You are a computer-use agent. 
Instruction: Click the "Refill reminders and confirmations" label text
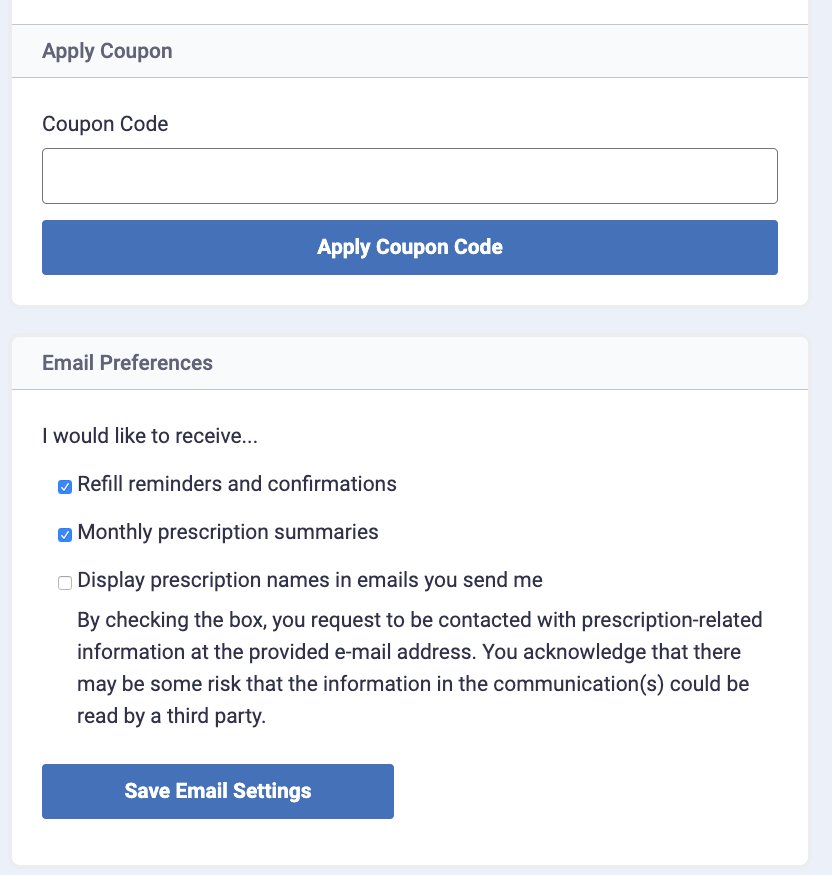pos(237,484)
